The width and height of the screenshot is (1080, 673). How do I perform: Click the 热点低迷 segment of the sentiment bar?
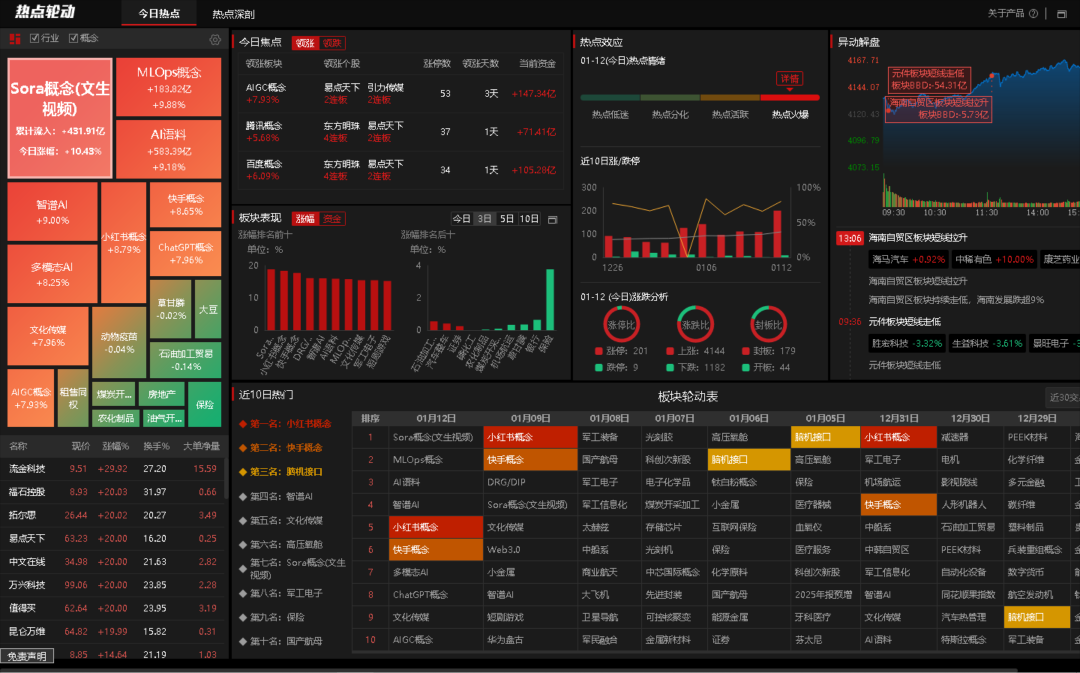(610, 98)
